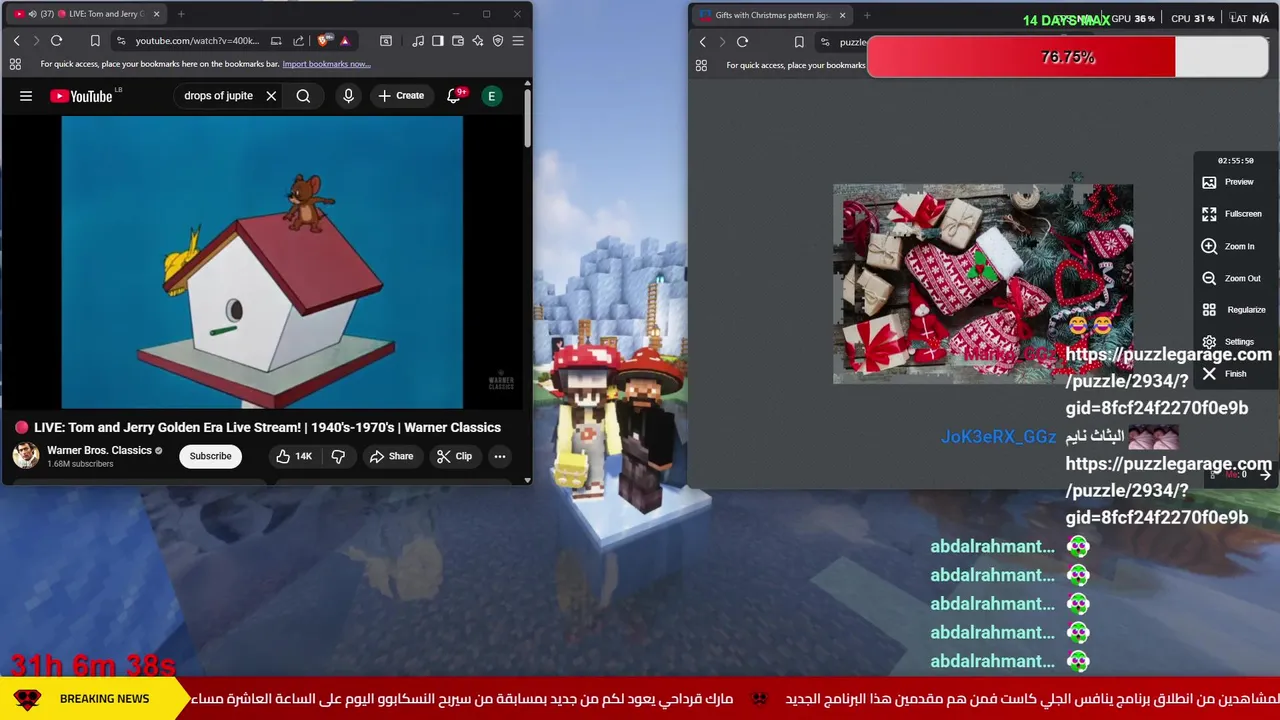
Task: Go to the YouTube home logo
Action: click(81, 96)
